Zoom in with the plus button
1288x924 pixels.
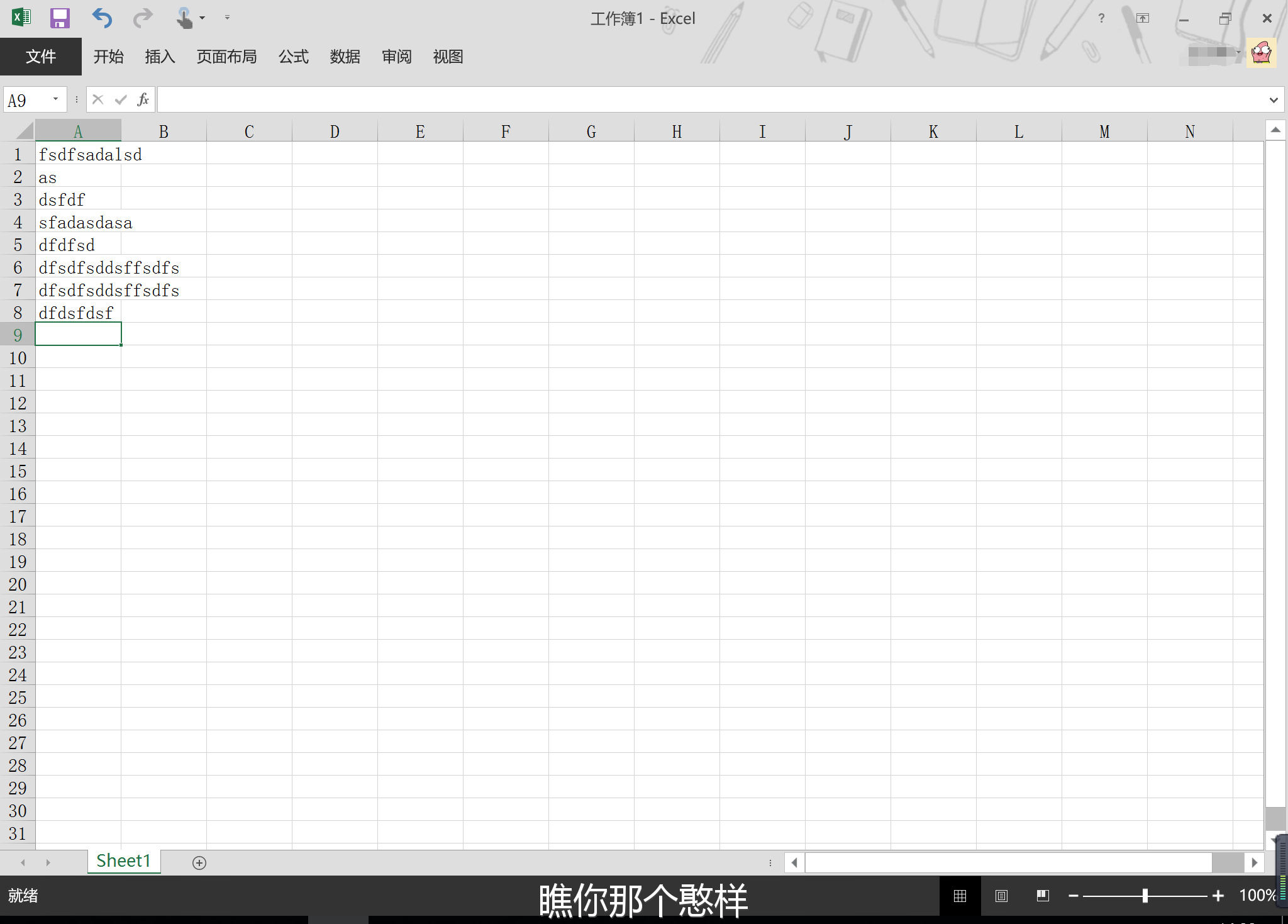click(1218, 896)
